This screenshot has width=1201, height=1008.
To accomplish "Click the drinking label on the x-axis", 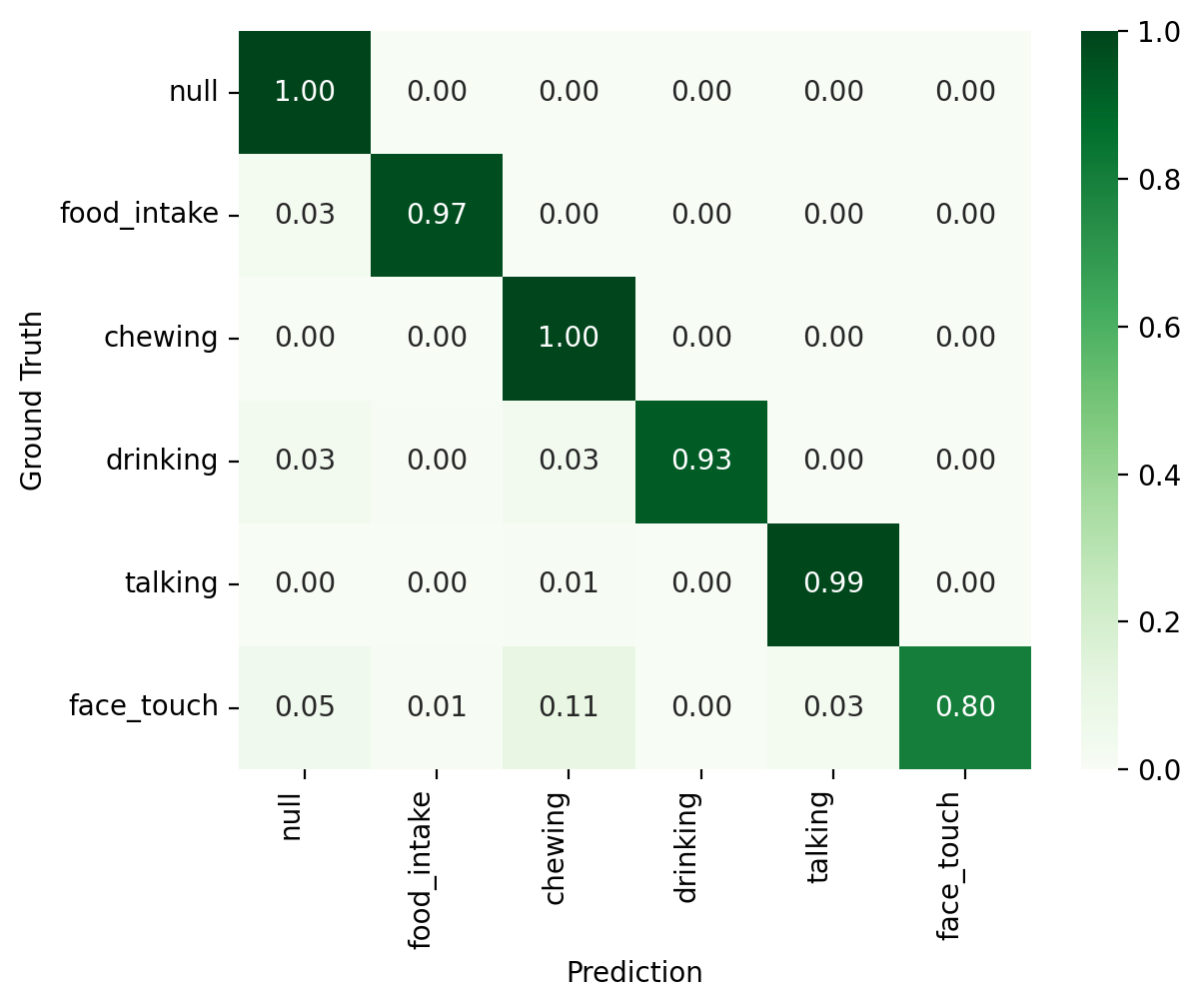I will tap(685, 848).
